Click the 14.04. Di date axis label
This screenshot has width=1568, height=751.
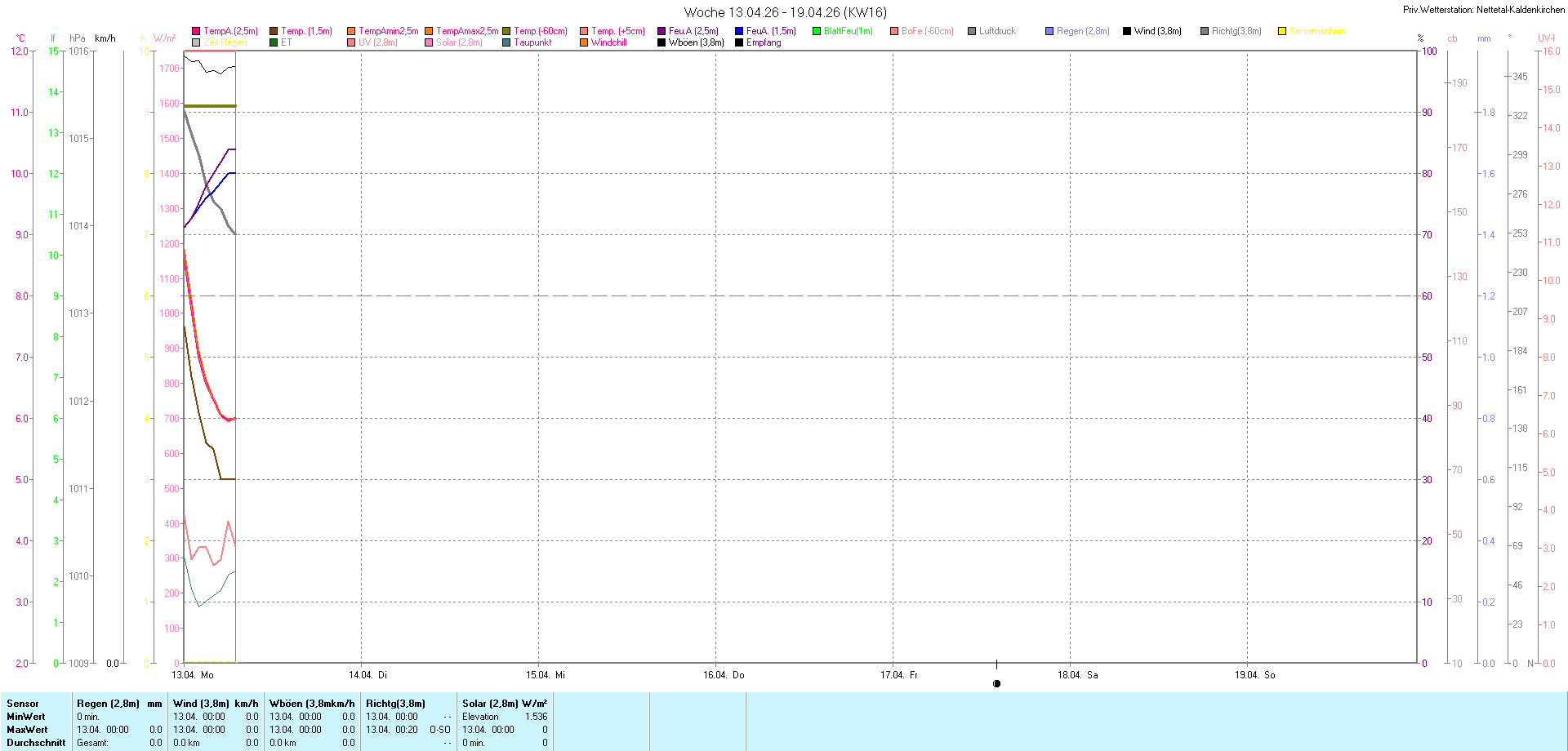(367, 675)
